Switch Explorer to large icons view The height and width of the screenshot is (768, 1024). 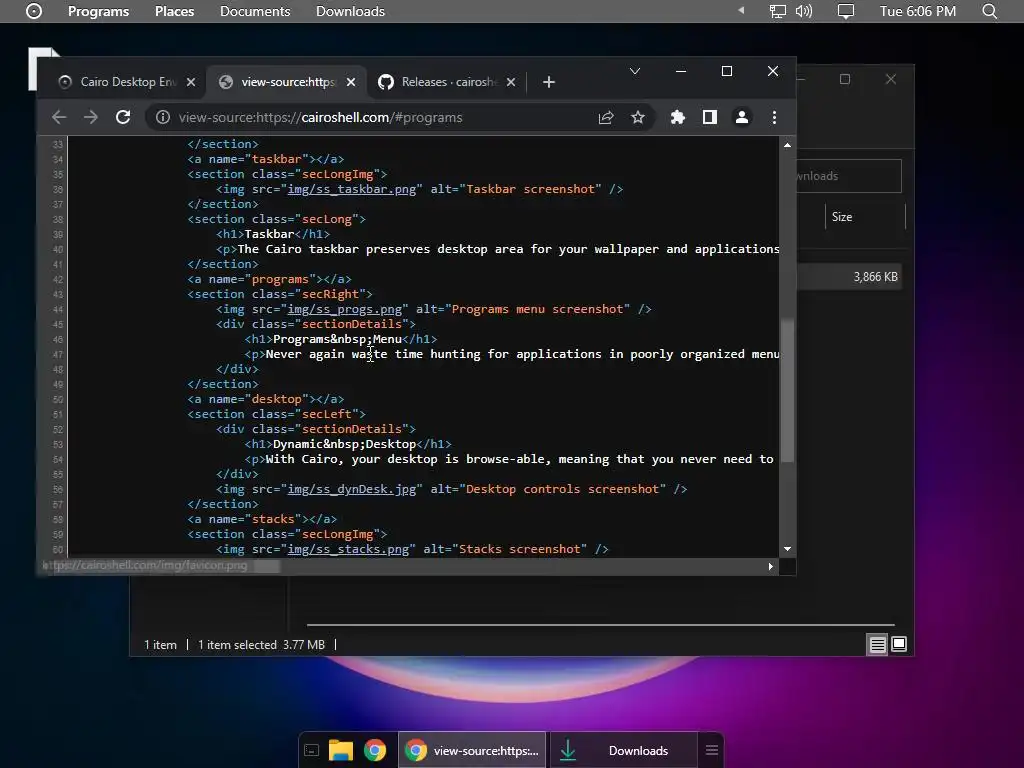coord(899,645)
